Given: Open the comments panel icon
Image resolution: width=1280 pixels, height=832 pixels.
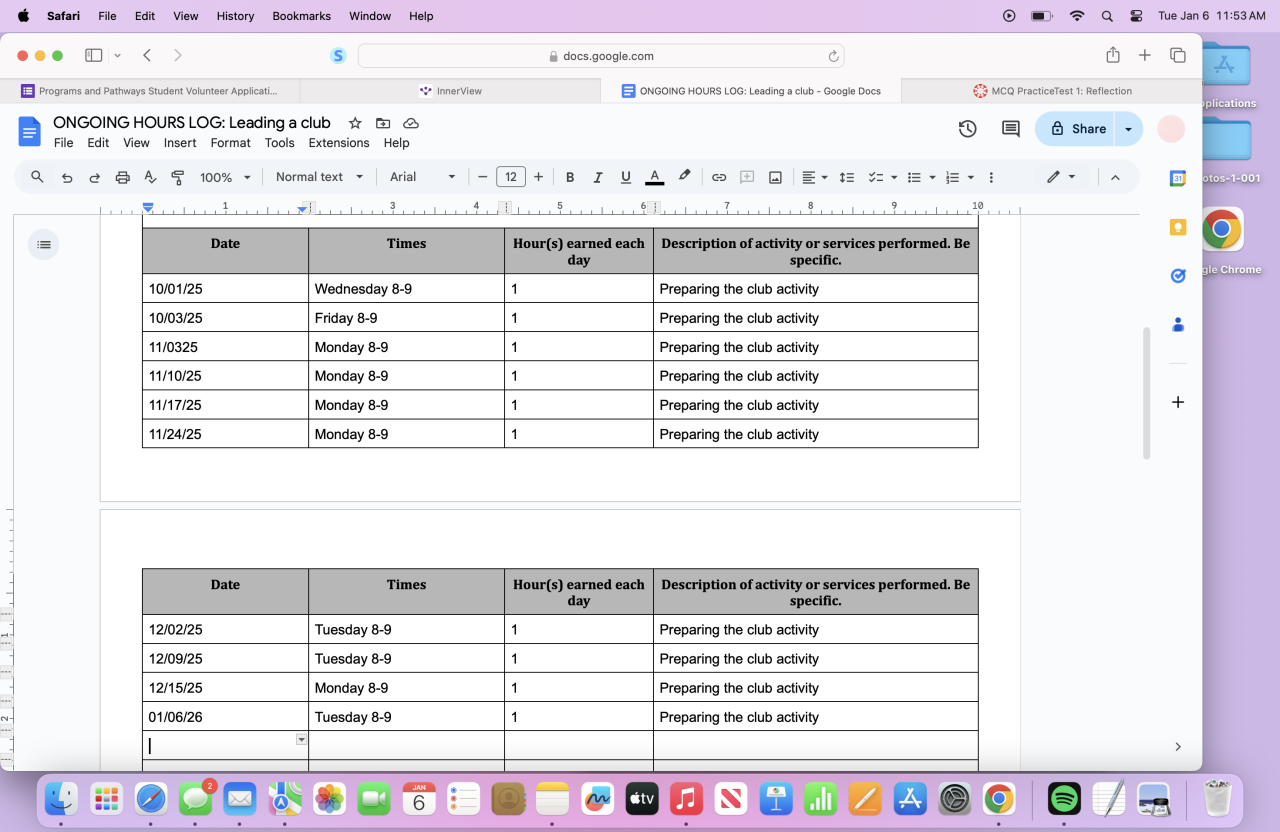Looking at the screenshot, I should coord(1010,129).
